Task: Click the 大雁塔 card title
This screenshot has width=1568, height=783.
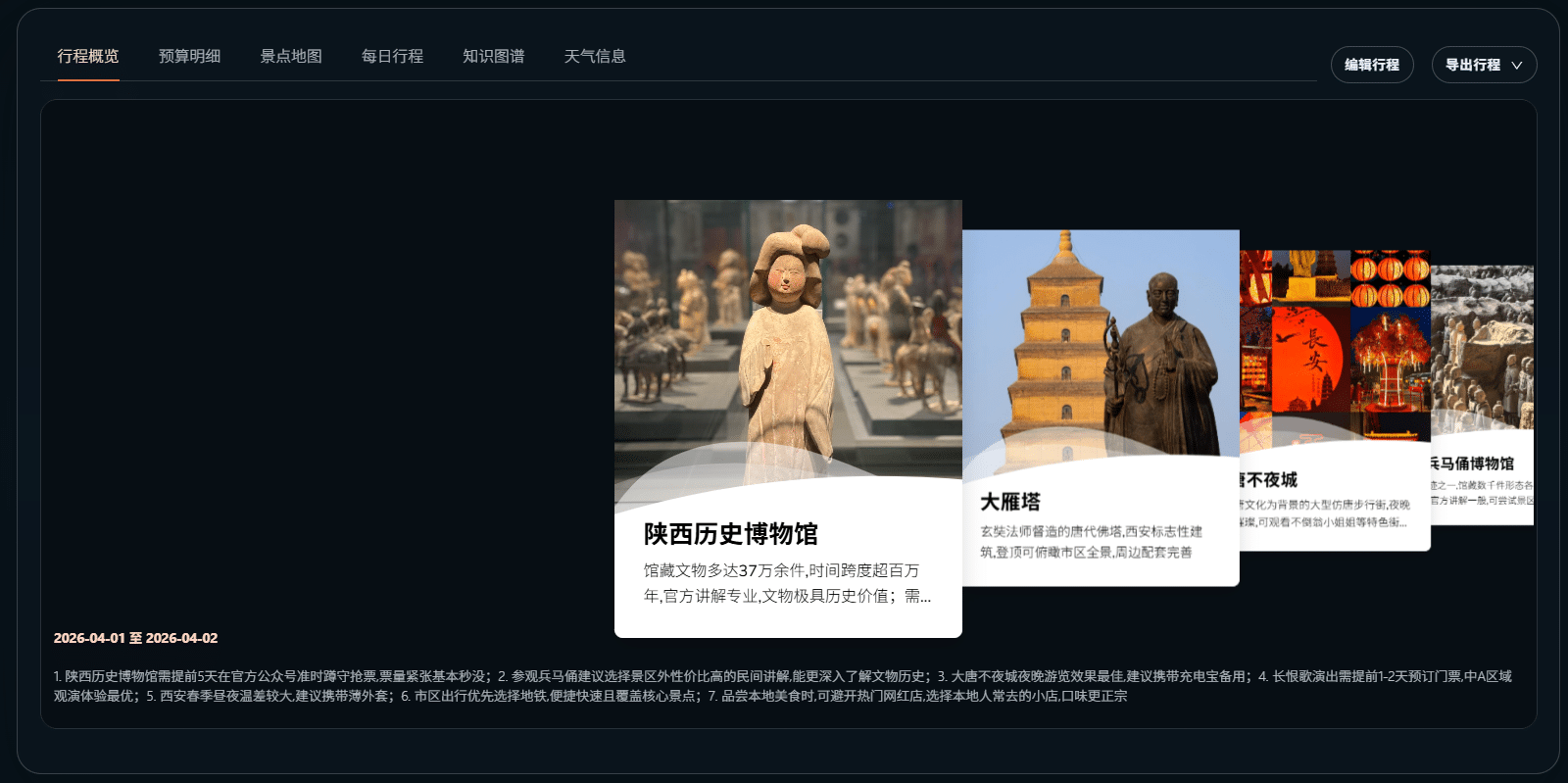Action: point(1010,502)
